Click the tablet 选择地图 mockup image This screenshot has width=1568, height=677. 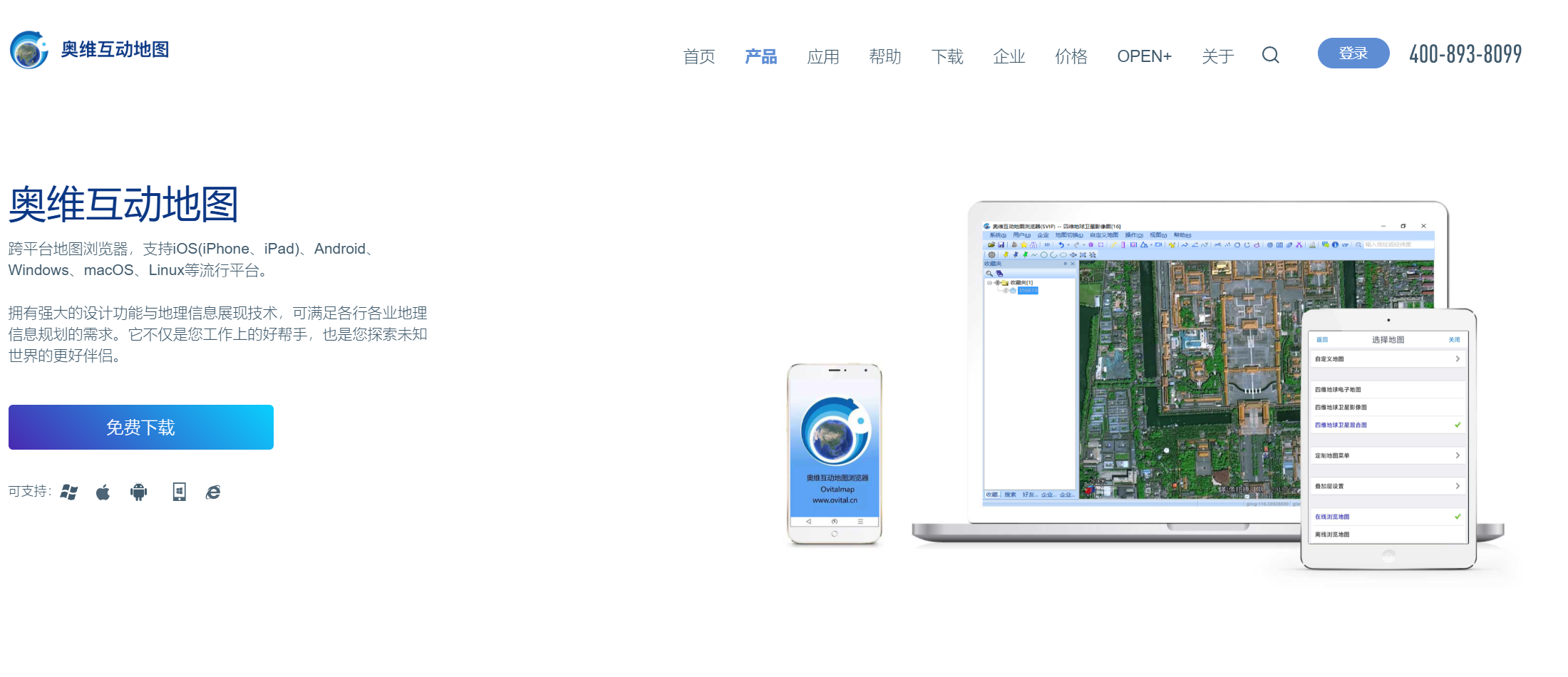point(1388,439)
